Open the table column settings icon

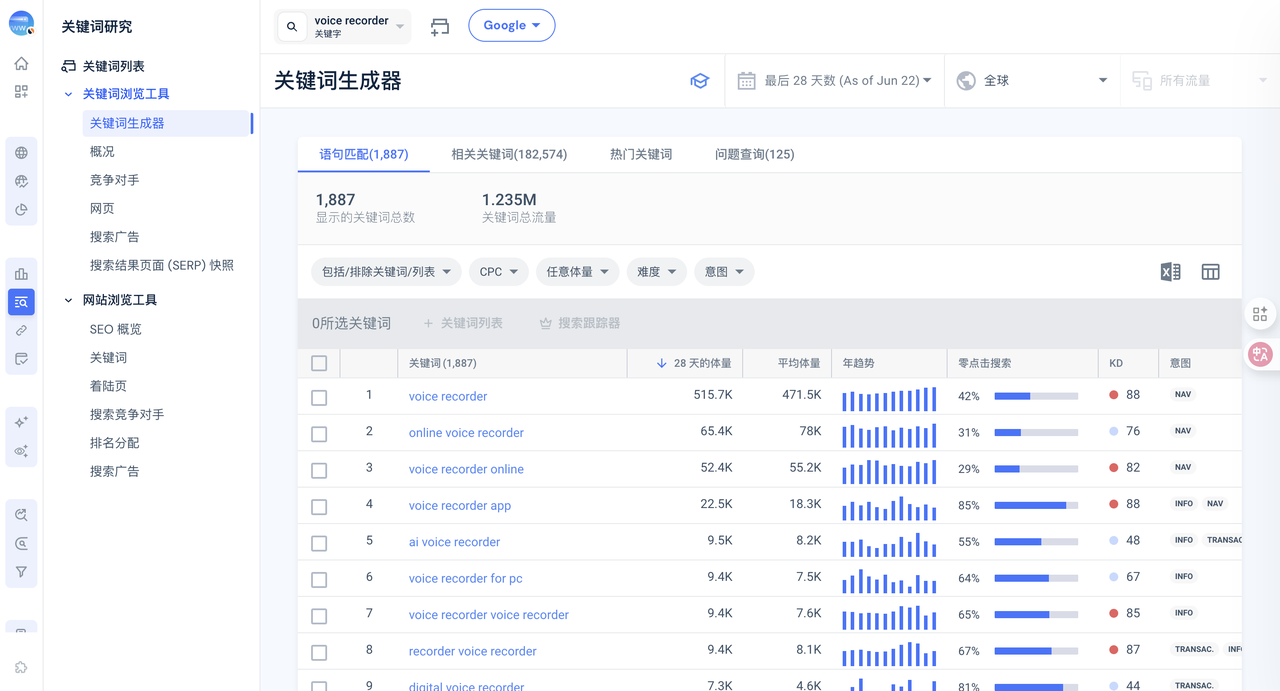(1210, 272)
